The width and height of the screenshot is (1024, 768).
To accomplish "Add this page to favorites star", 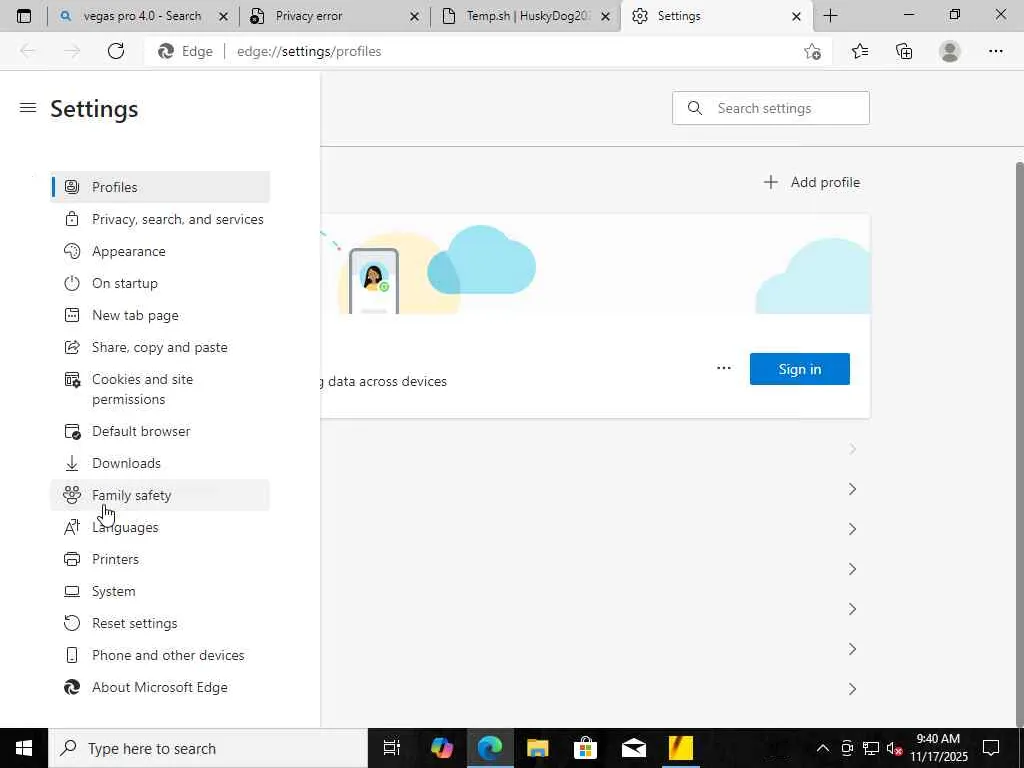I will pos(812,52).
